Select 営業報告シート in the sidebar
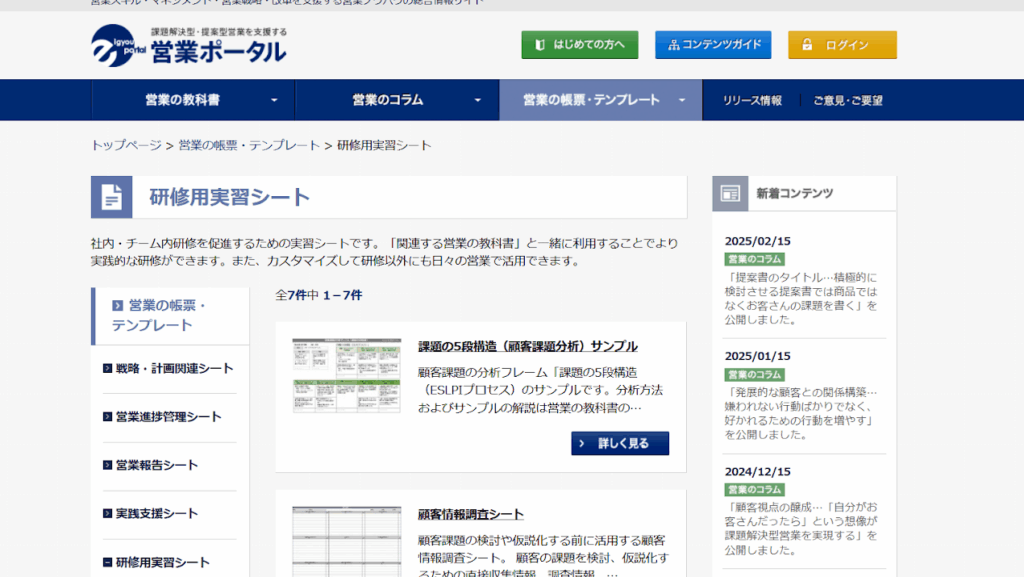This screenshot has width=1024, height=577. pyautogui.click(x=156, y=465)
